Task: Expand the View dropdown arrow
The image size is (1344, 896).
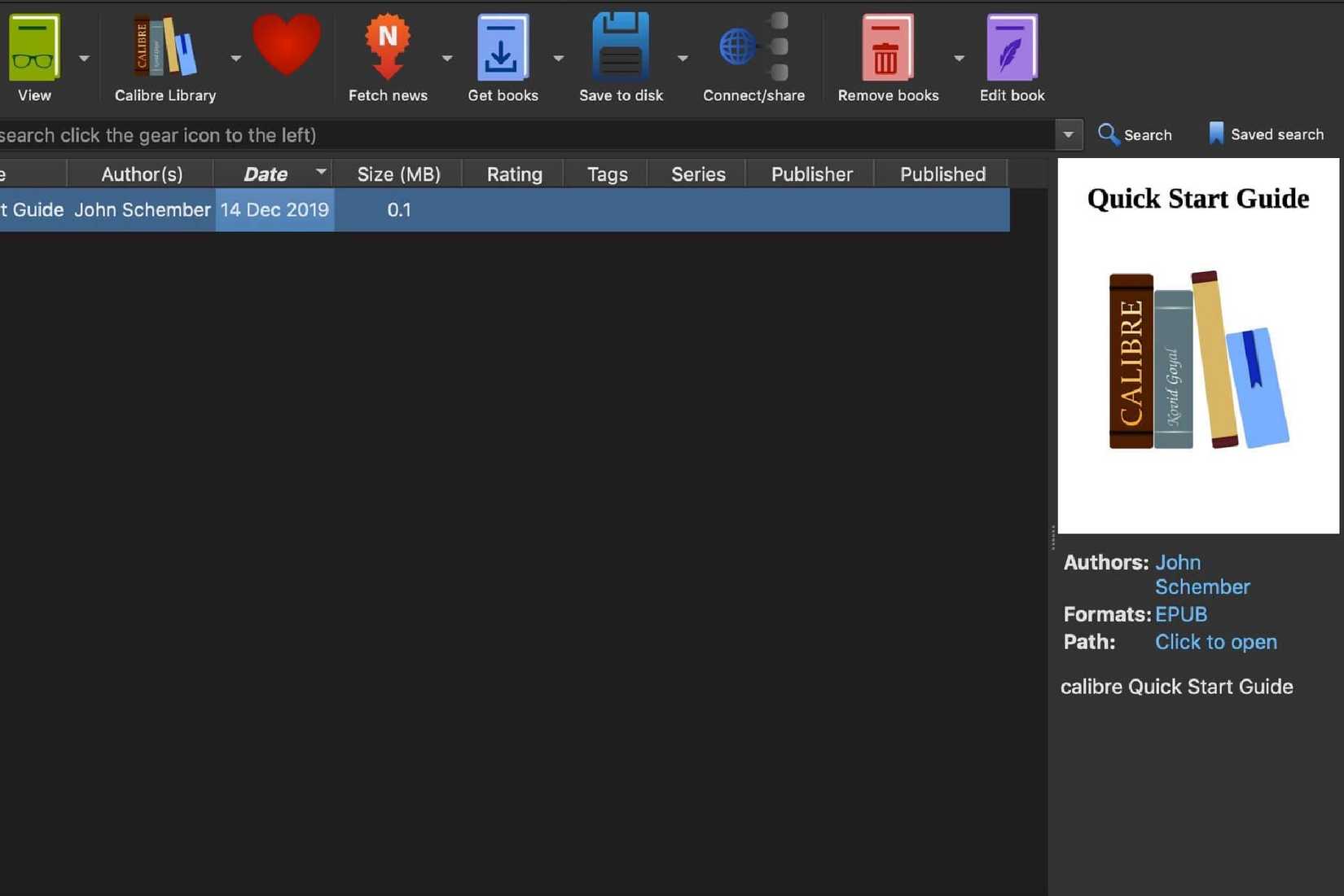Action: (x=84, y=58)
